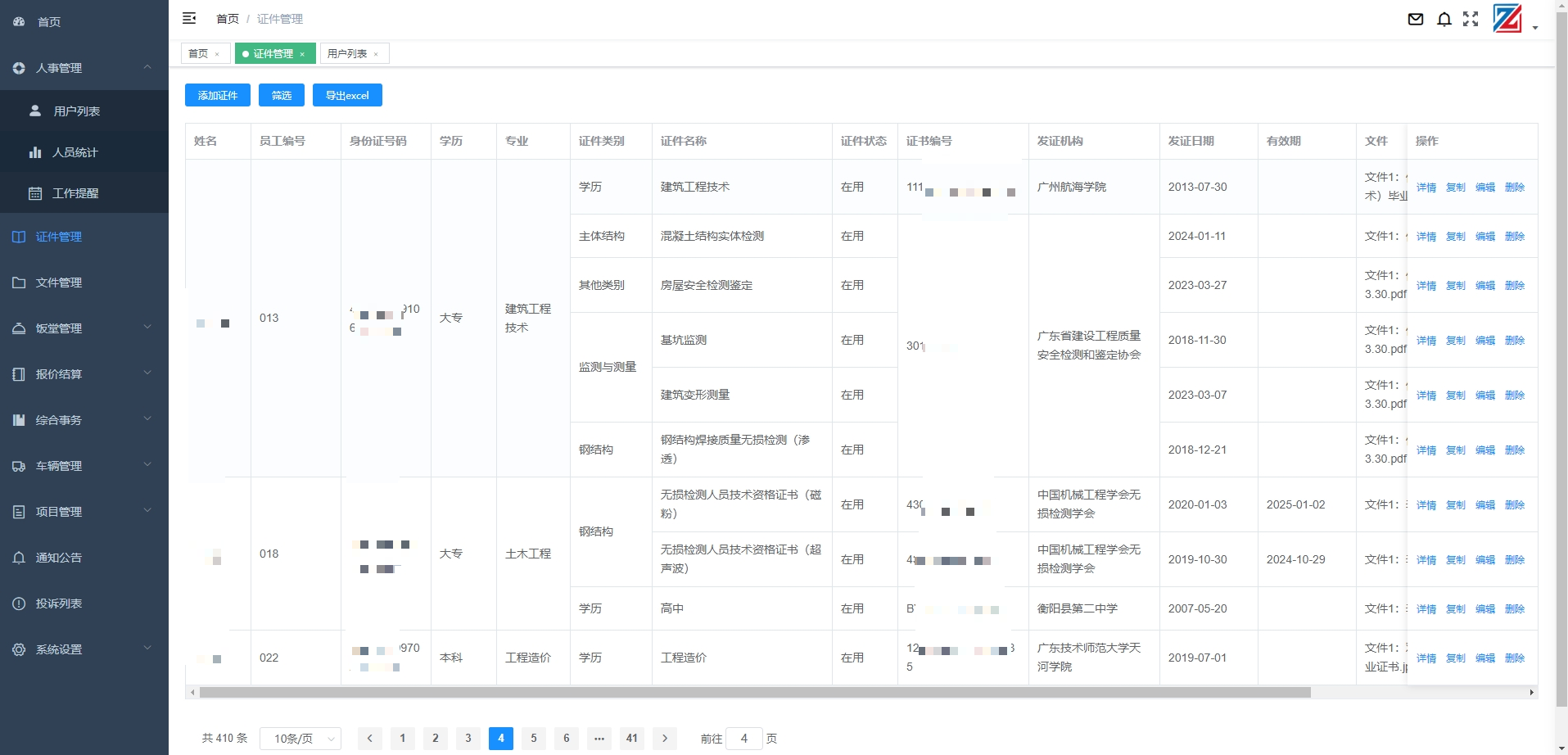Click the 添加证件 button

click(218, 95)
